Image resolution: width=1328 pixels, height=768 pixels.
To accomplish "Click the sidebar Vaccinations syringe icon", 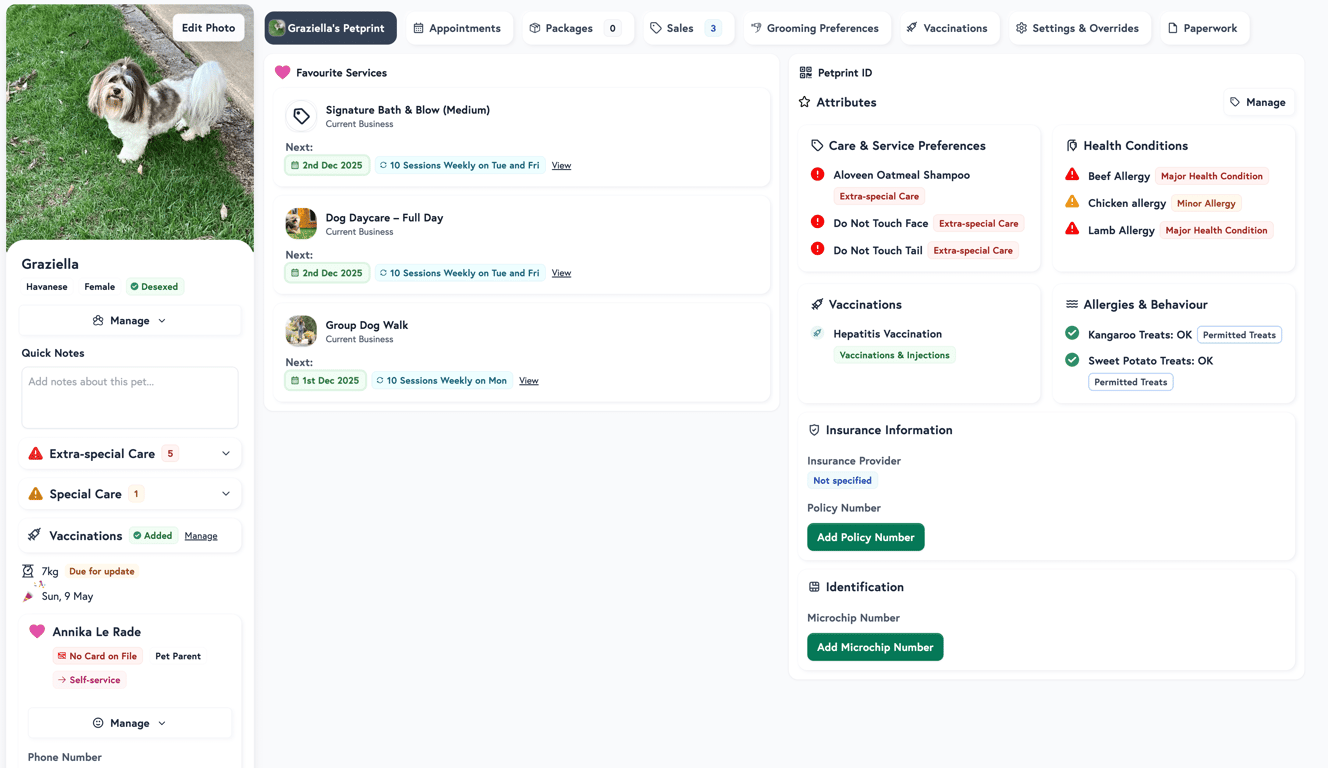I will point(35,535).
